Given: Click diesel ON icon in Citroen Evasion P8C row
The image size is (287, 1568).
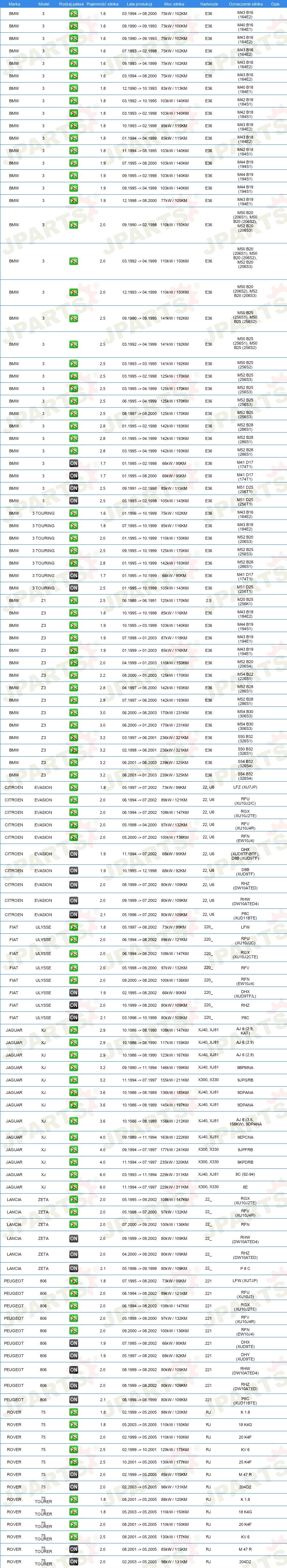Looking at the screenshot, I should click(73, 914).
